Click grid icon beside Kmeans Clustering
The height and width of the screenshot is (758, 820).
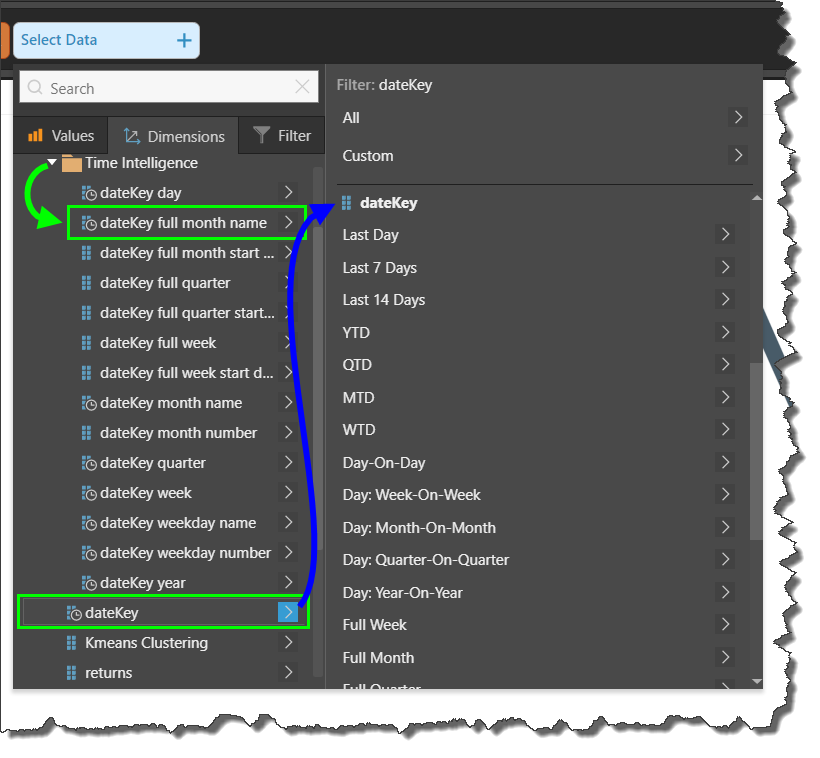(x=72, y=643)
